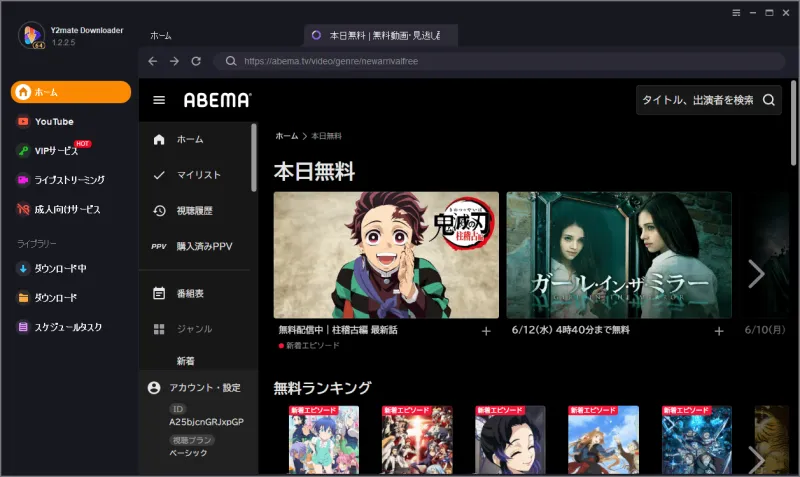Expand the ジャンル menu section
The image size is (800, 477).
pyautogui.click(x=195, y=329)
